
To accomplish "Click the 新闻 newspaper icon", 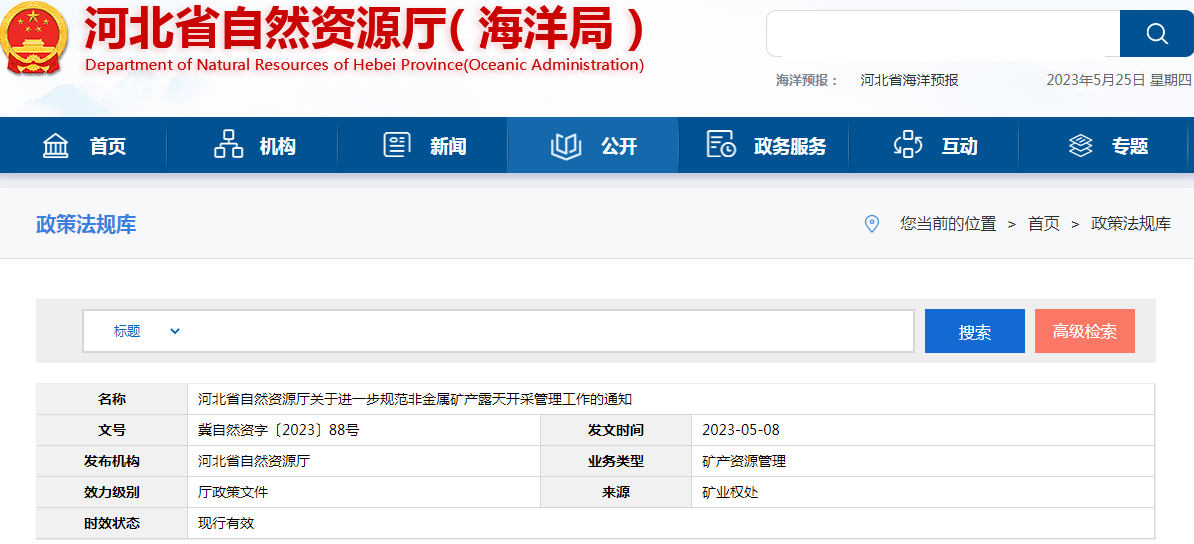I will [x=397, y=145].
